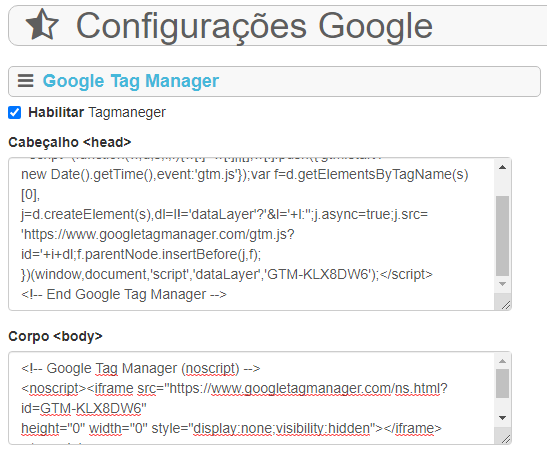
Task: Click the body textarea scrollbar thumb
Action: pyautogui.click(x=502, y=383)
